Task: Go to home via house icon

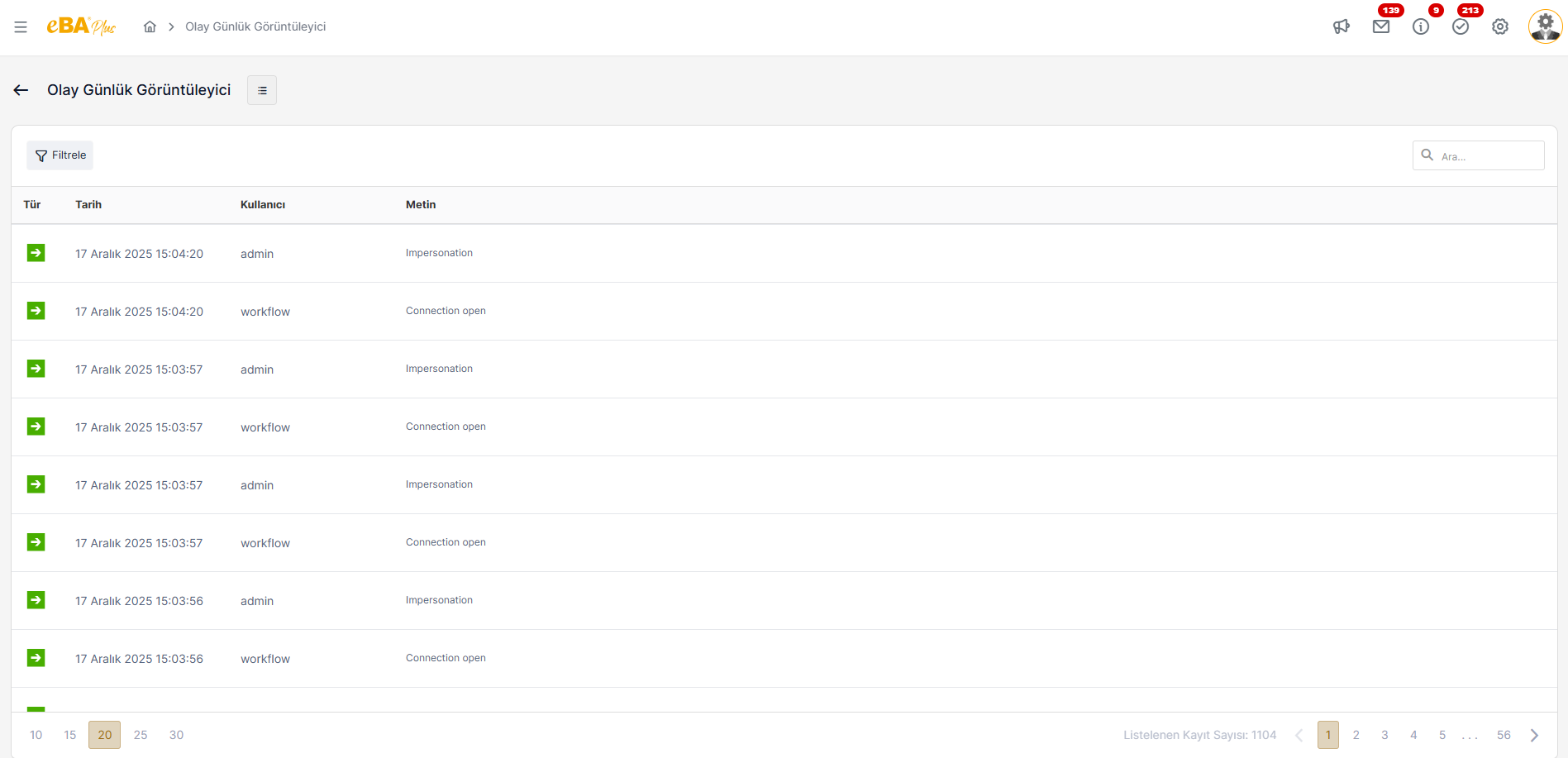Action: pyautogui.click(x=150, y=26)
